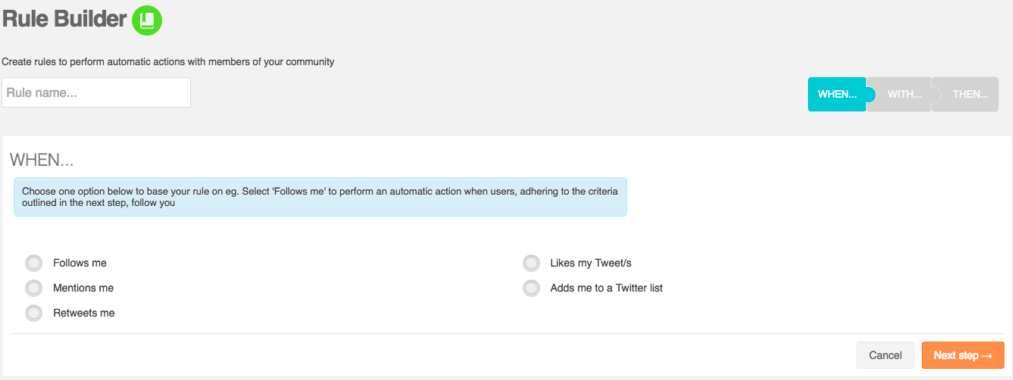Click the blue info hint box
The width and height of the screenshot is (1013, 380).
(x=320, y=197)
